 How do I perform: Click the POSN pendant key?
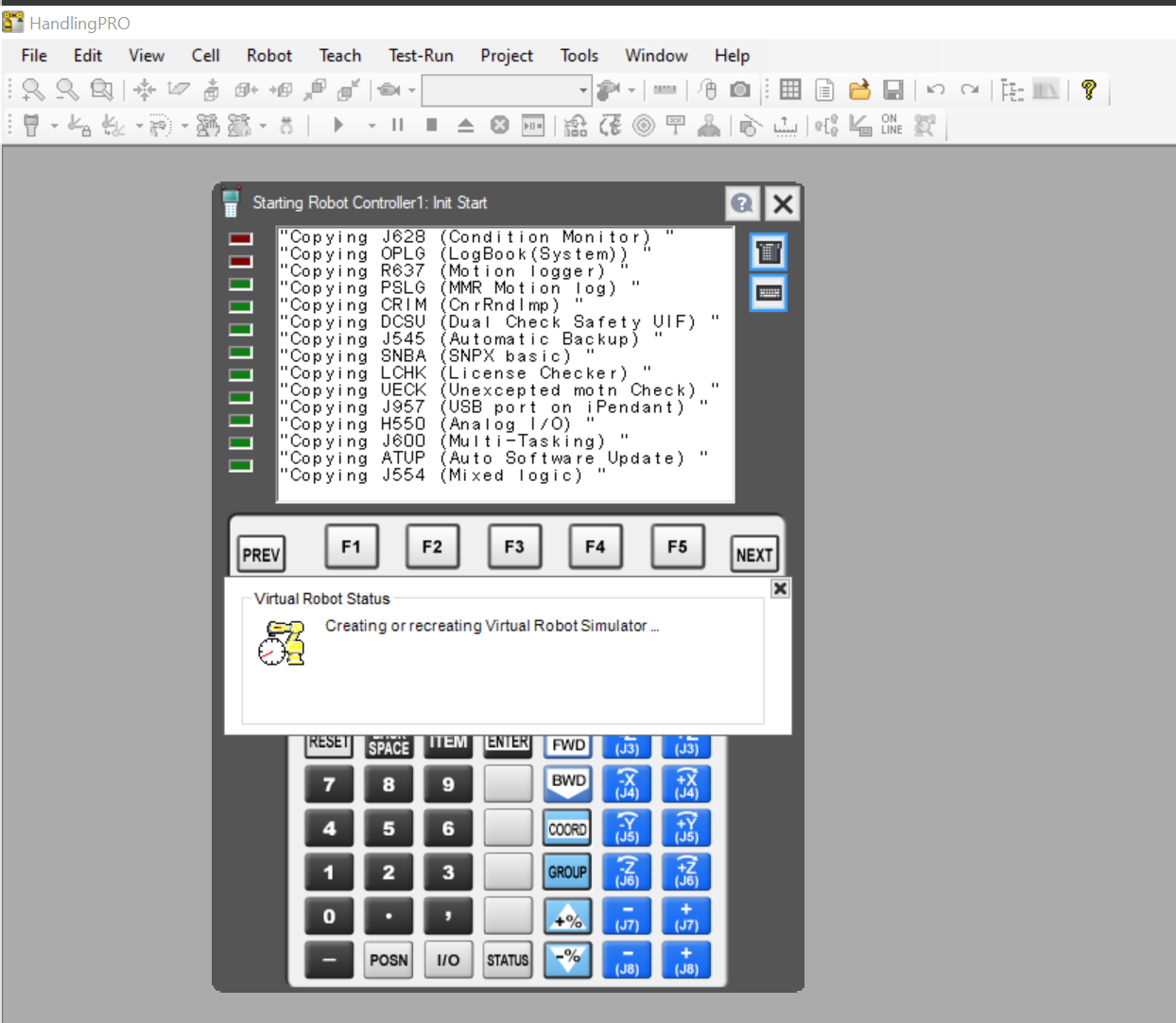(389, 960)
